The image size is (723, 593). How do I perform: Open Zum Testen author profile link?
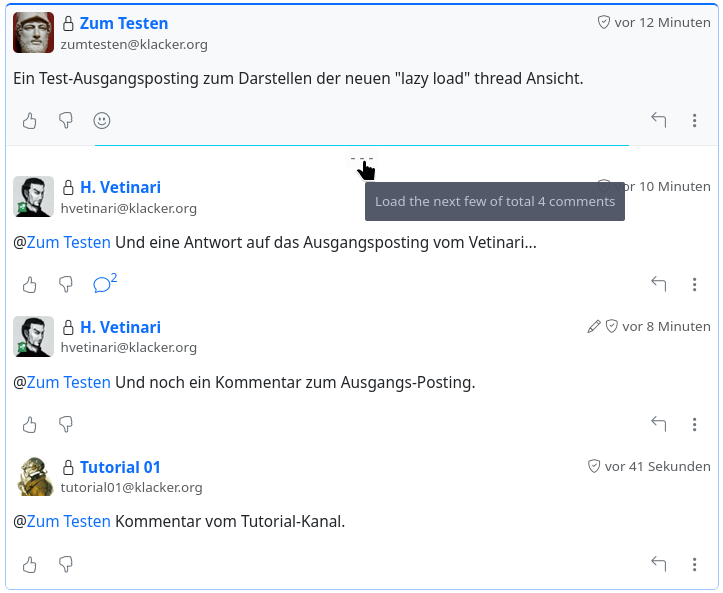[x=124, y=23]
